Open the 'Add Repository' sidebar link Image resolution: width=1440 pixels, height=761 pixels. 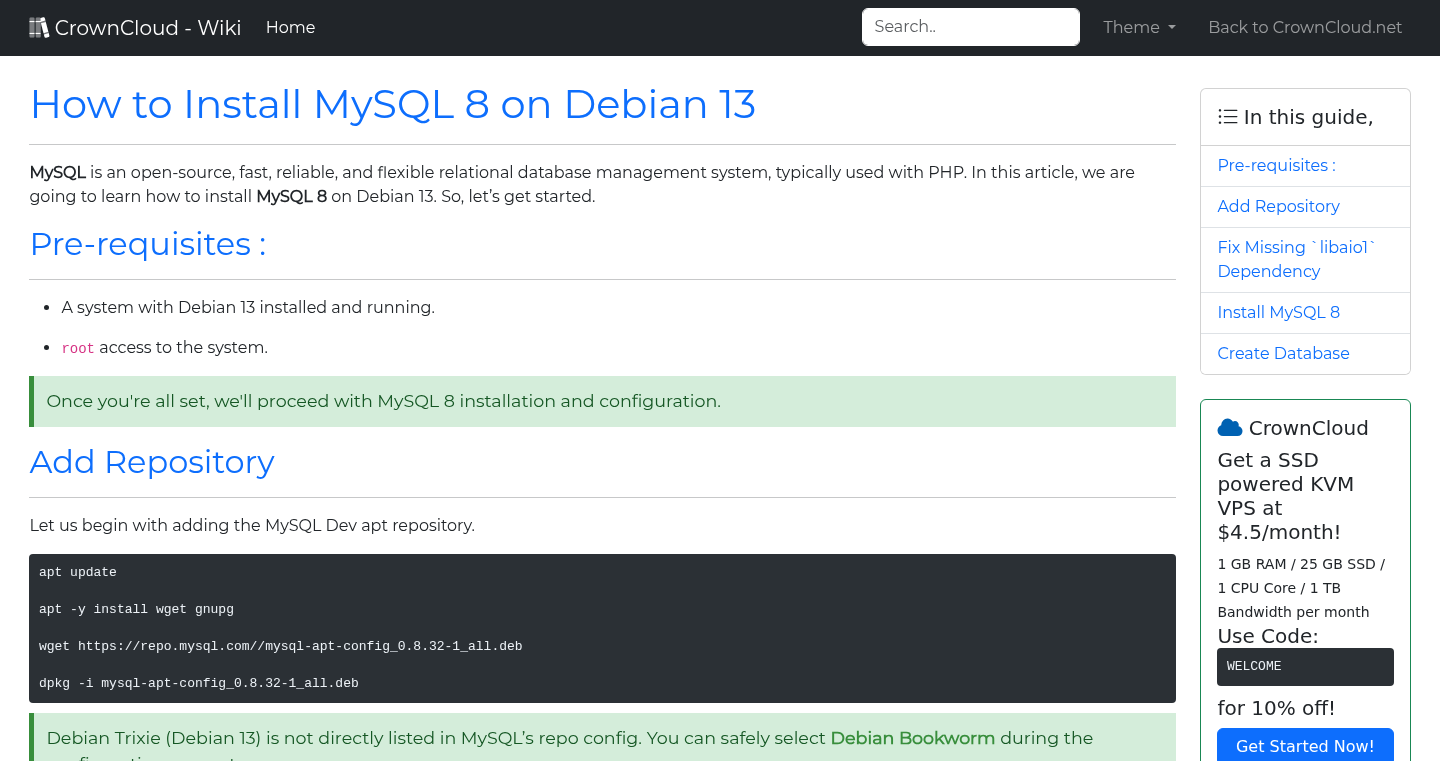(1278, 206)
